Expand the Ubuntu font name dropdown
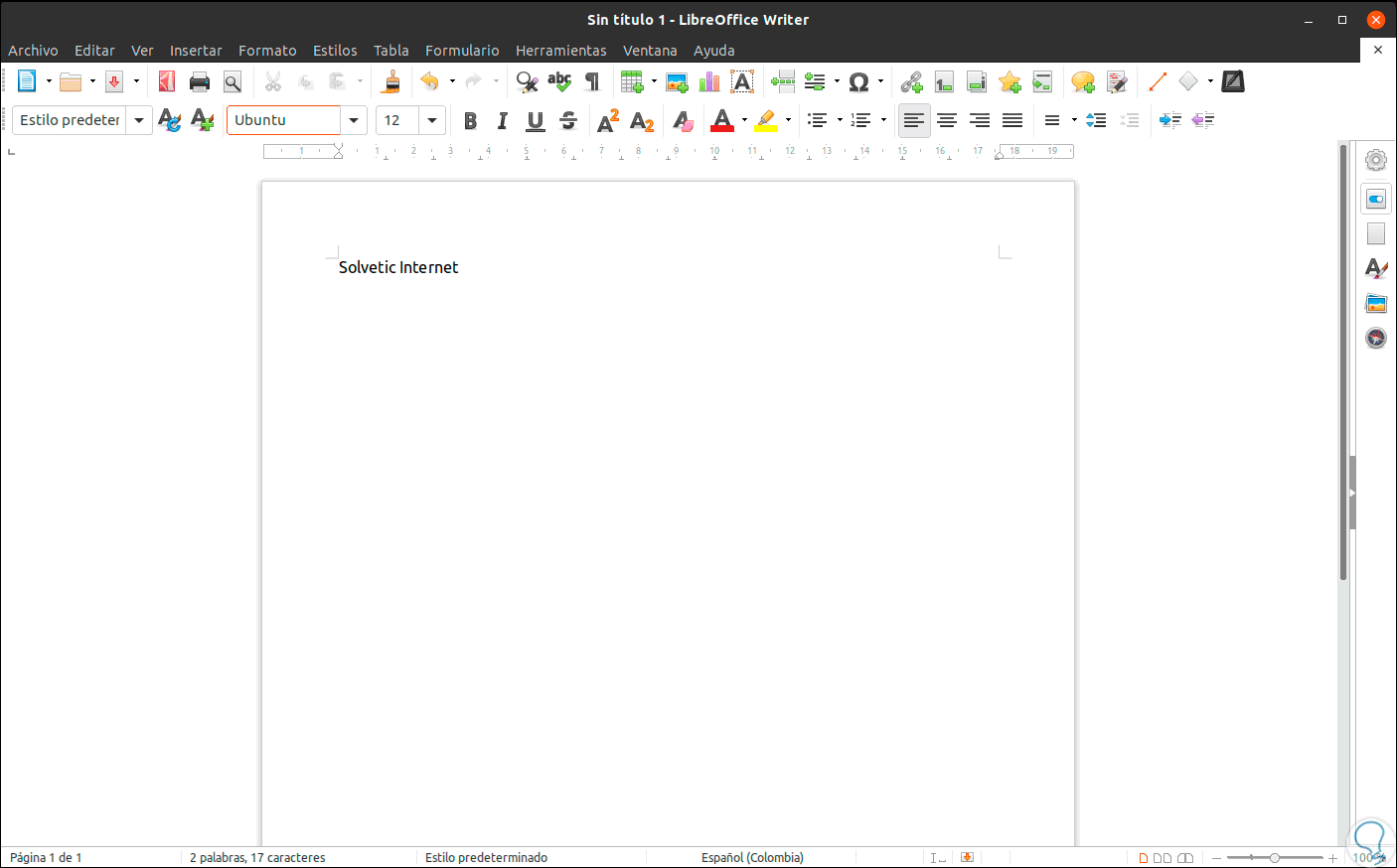Screen dimensions: 1397x868 [353, 120]
